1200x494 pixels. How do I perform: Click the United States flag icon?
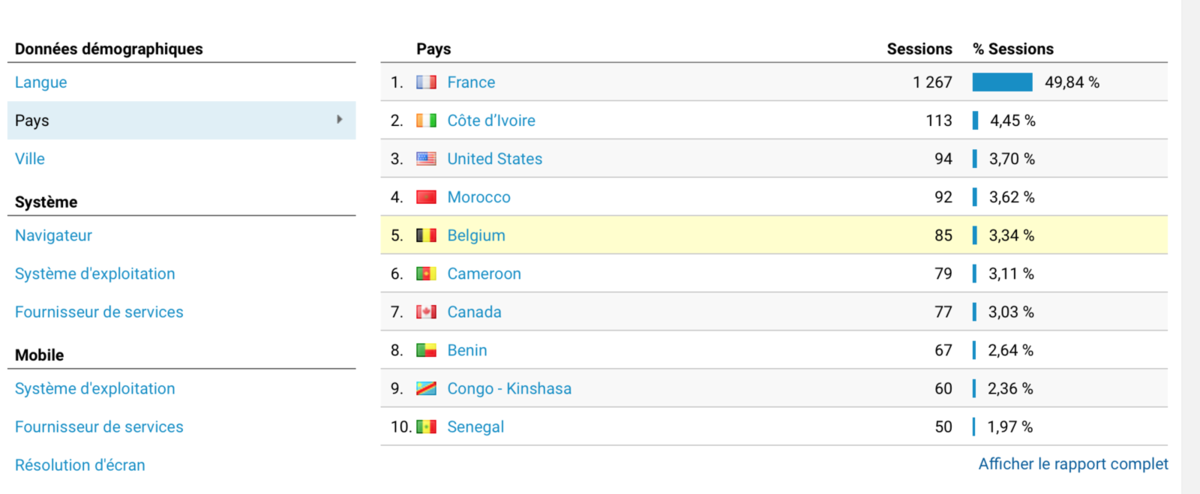(x=426, y=159)
